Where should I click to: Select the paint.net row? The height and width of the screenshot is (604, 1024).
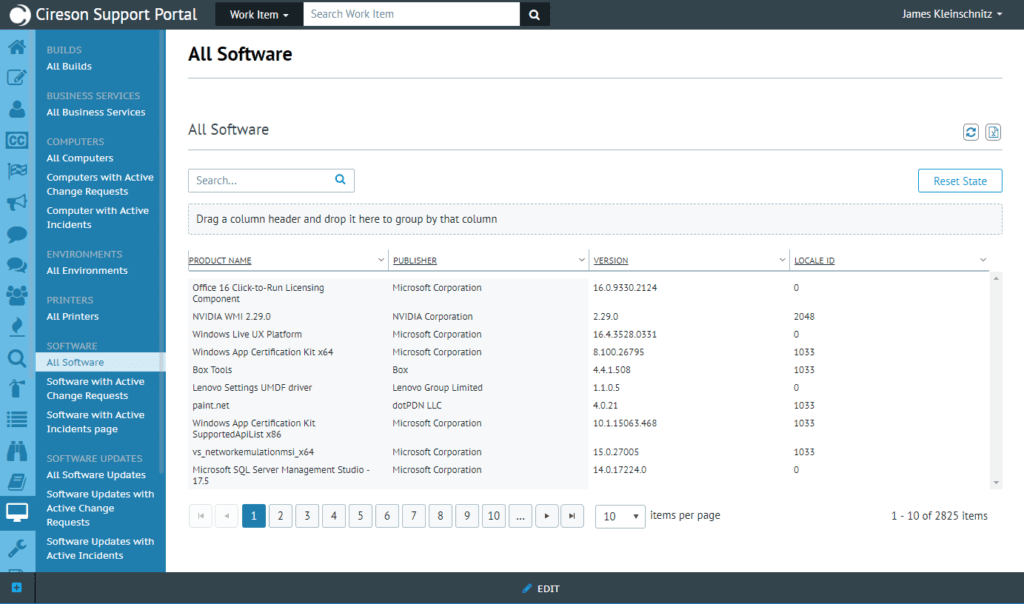tap(589, 405)
